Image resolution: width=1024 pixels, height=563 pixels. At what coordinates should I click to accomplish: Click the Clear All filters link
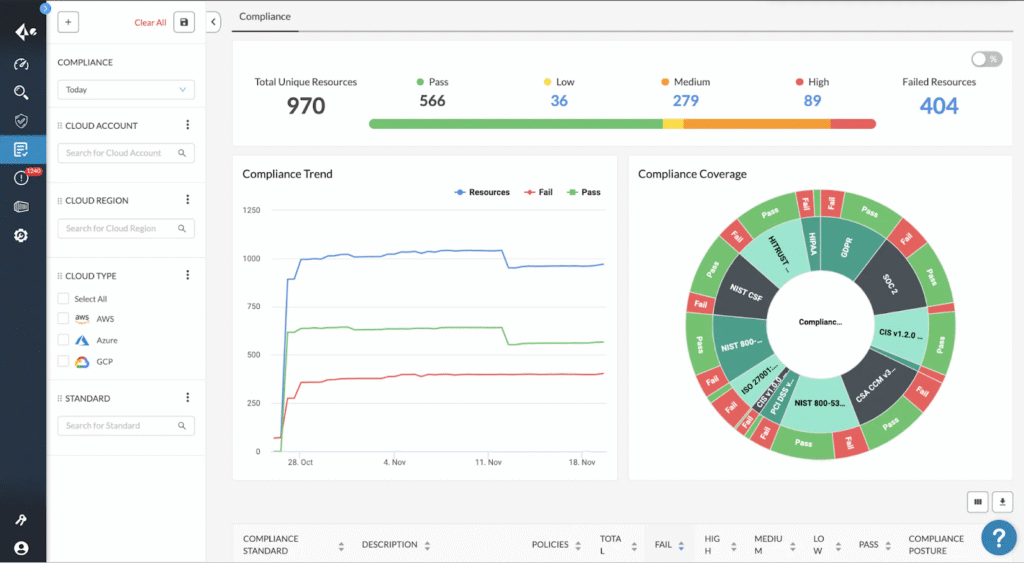click(150, 22)
